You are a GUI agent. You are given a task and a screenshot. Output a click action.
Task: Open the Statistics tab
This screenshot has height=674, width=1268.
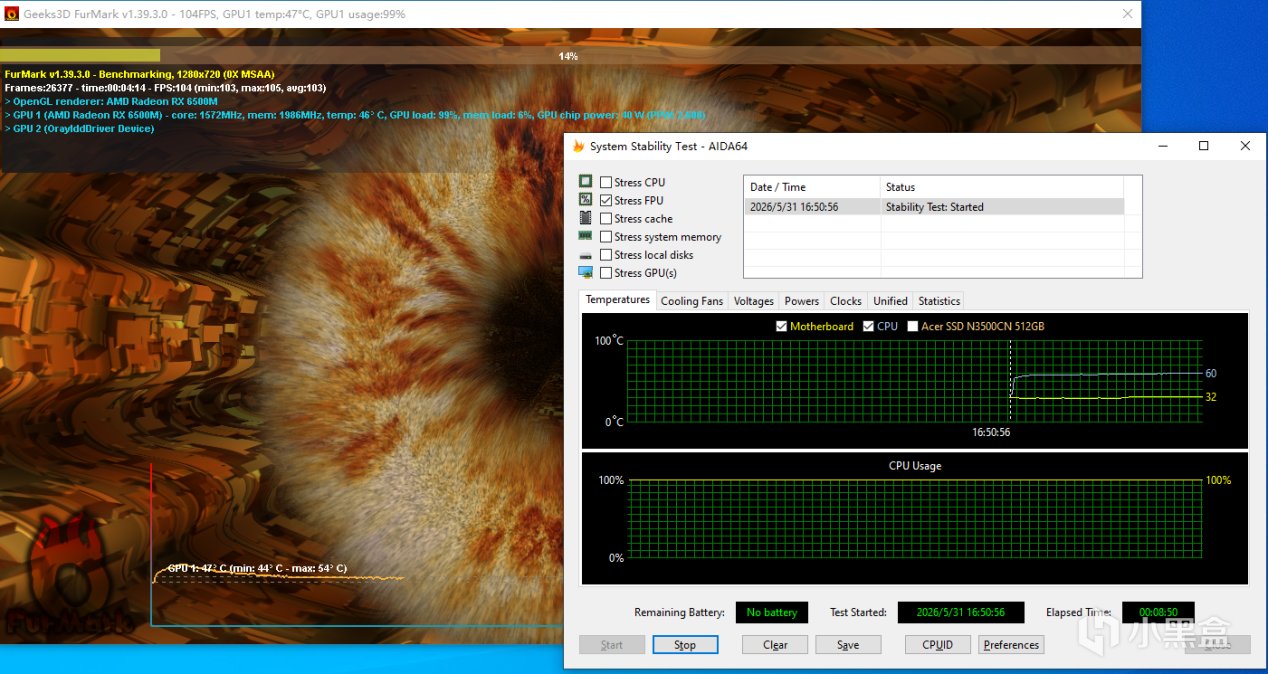click(x=939, y=301)
